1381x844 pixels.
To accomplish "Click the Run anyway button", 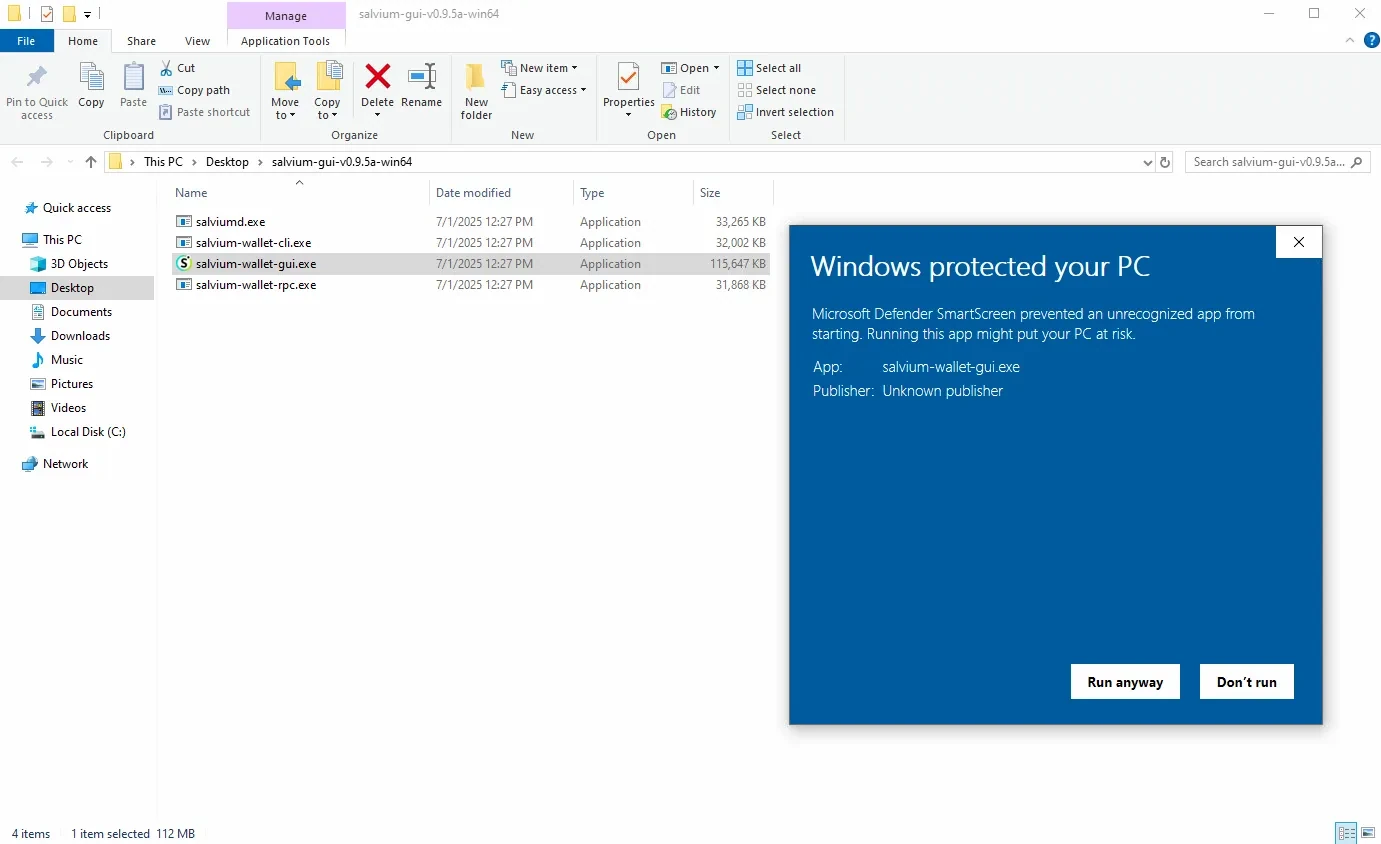I will 1125,682.
